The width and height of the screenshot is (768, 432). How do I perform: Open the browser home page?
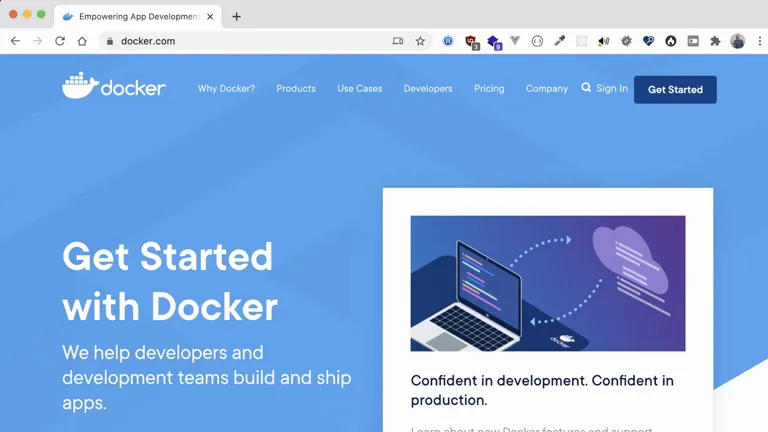click(x=82, y=41)
